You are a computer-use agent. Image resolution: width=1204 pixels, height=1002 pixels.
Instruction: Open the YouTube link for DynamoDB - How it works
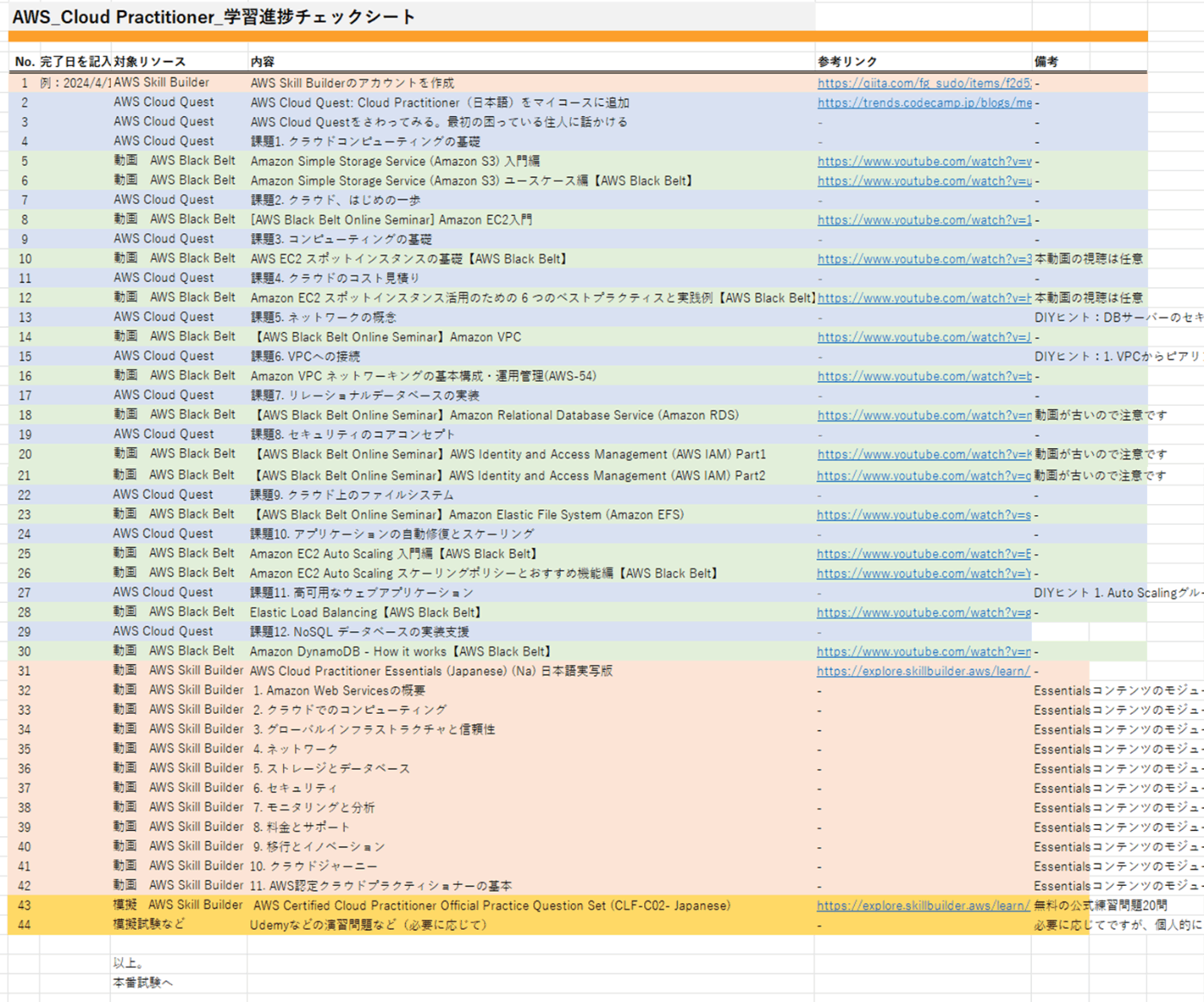click(x=924, y=651)
